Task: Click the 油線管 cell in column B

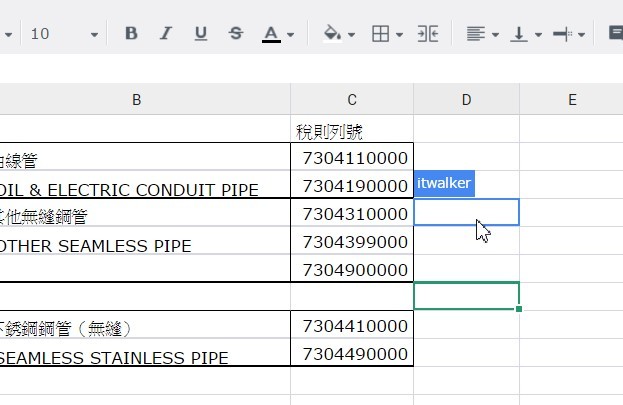Action: pyautogui.click(x=145, y=157)
